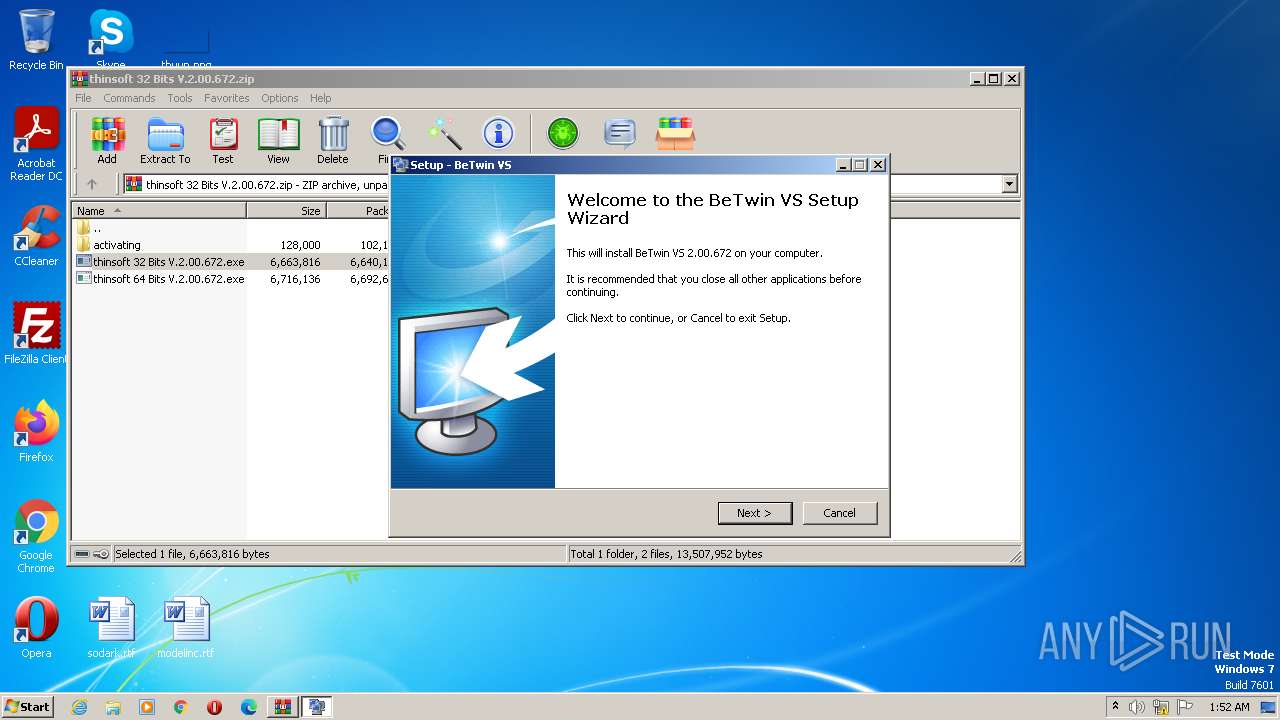Click the Add archive icon in WinRAR
The image size is (1280, 720).
tap(107, 140)
